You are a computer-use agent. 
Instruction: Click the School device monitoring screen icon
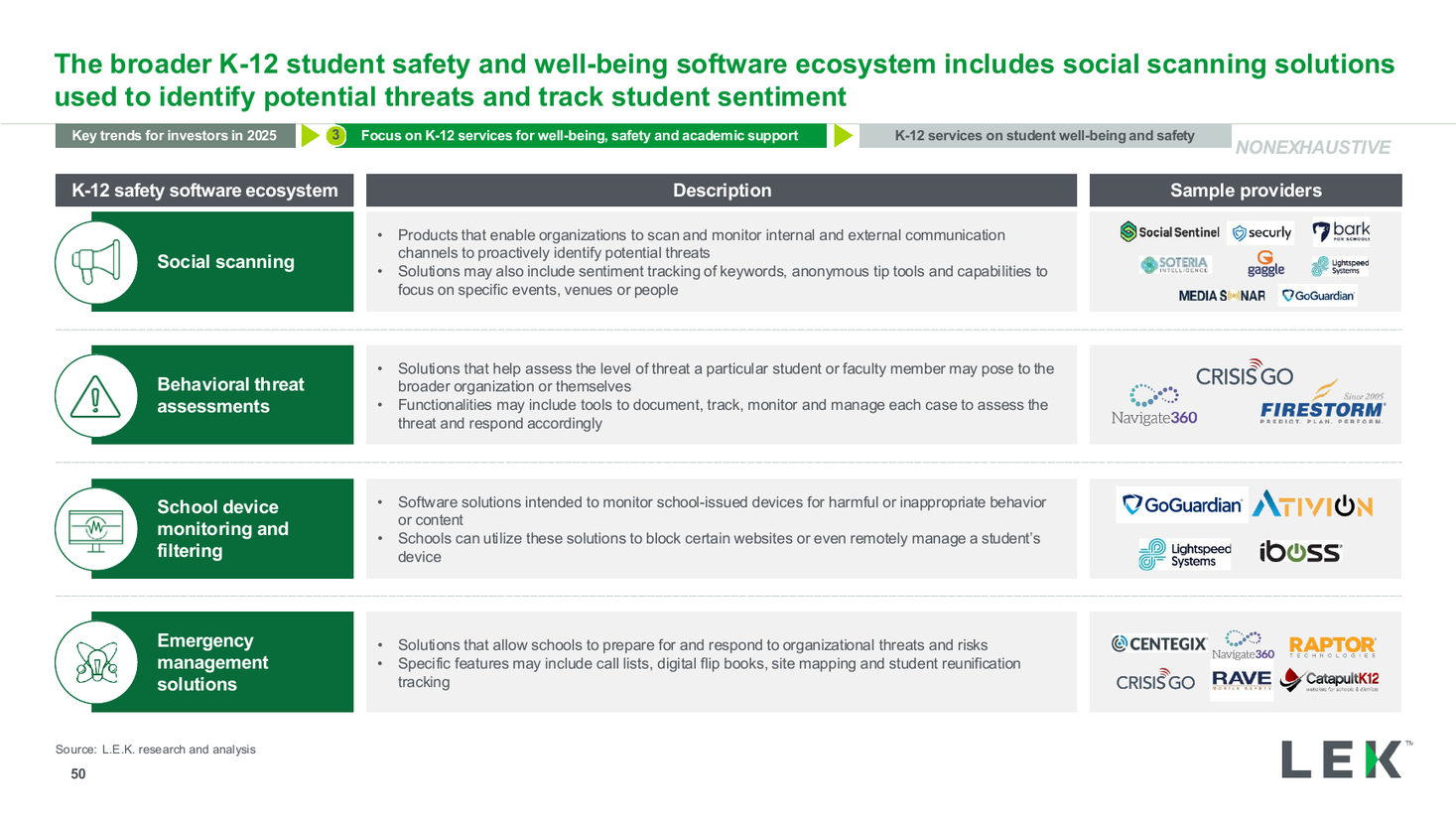pos(96,529)
